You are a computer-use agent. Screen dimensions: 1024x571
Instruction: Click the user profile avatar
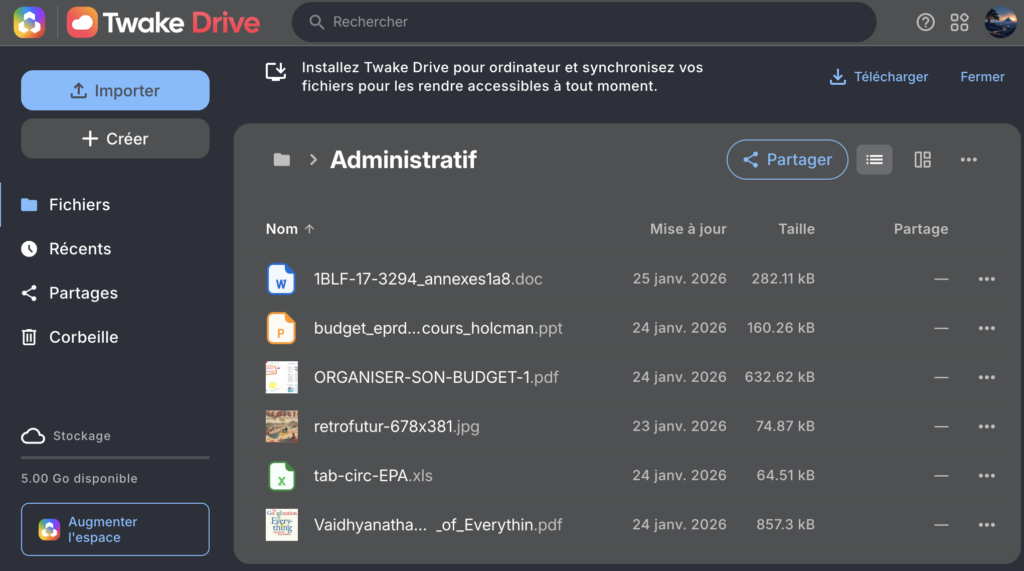point(1000,22)
